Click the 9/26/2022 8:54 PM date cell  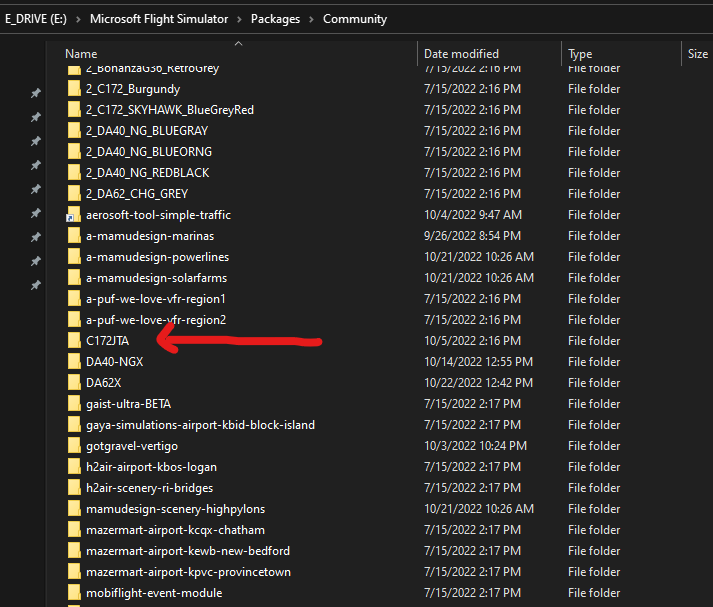click(x=472, y=236)
